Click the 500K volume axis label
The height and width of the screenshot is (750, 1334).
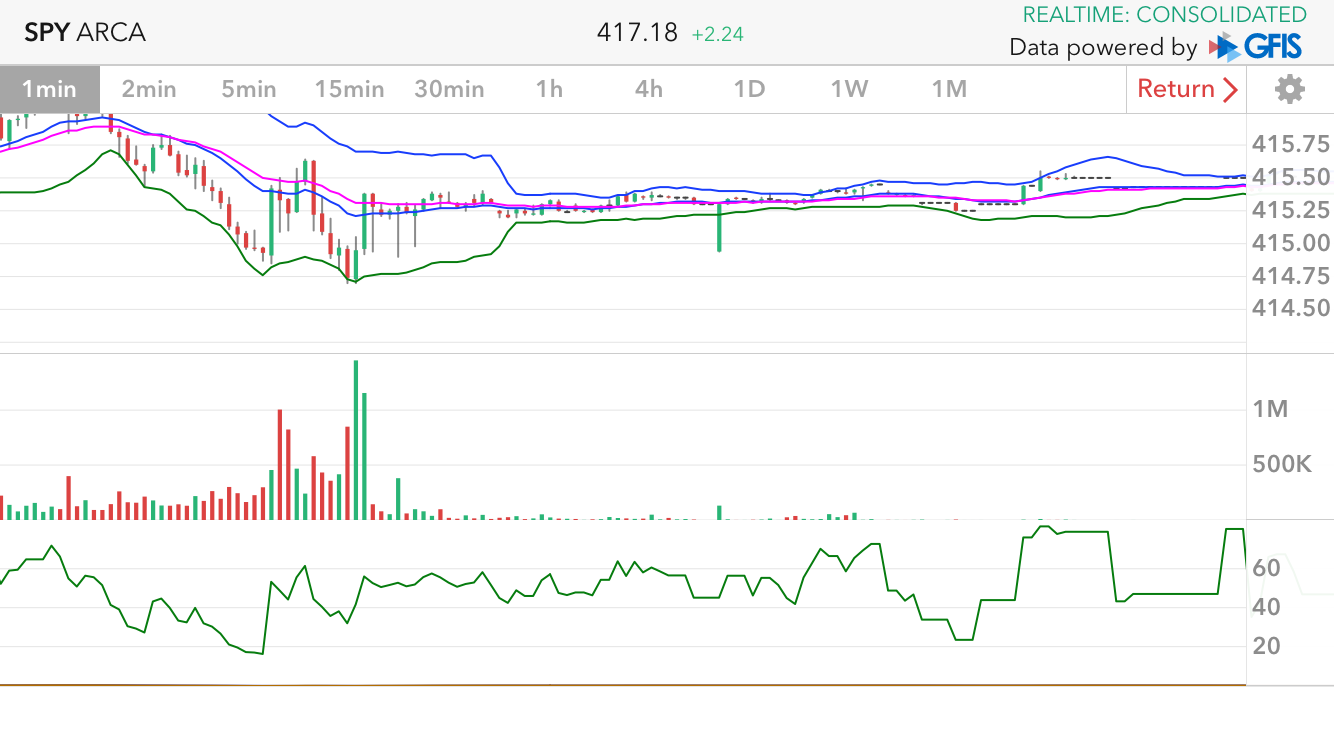[1282, 464]
